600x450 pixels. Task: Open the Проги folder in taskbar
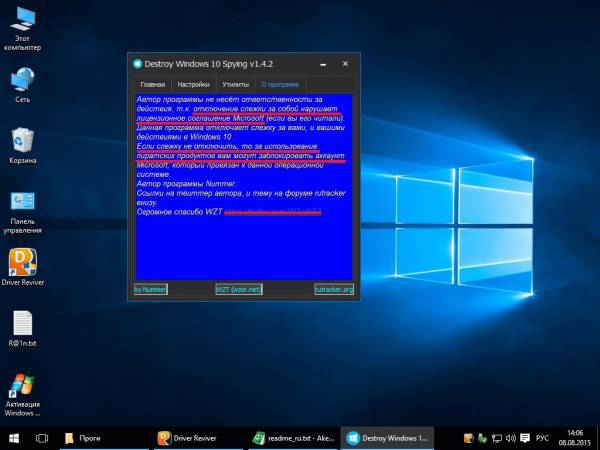84,438
